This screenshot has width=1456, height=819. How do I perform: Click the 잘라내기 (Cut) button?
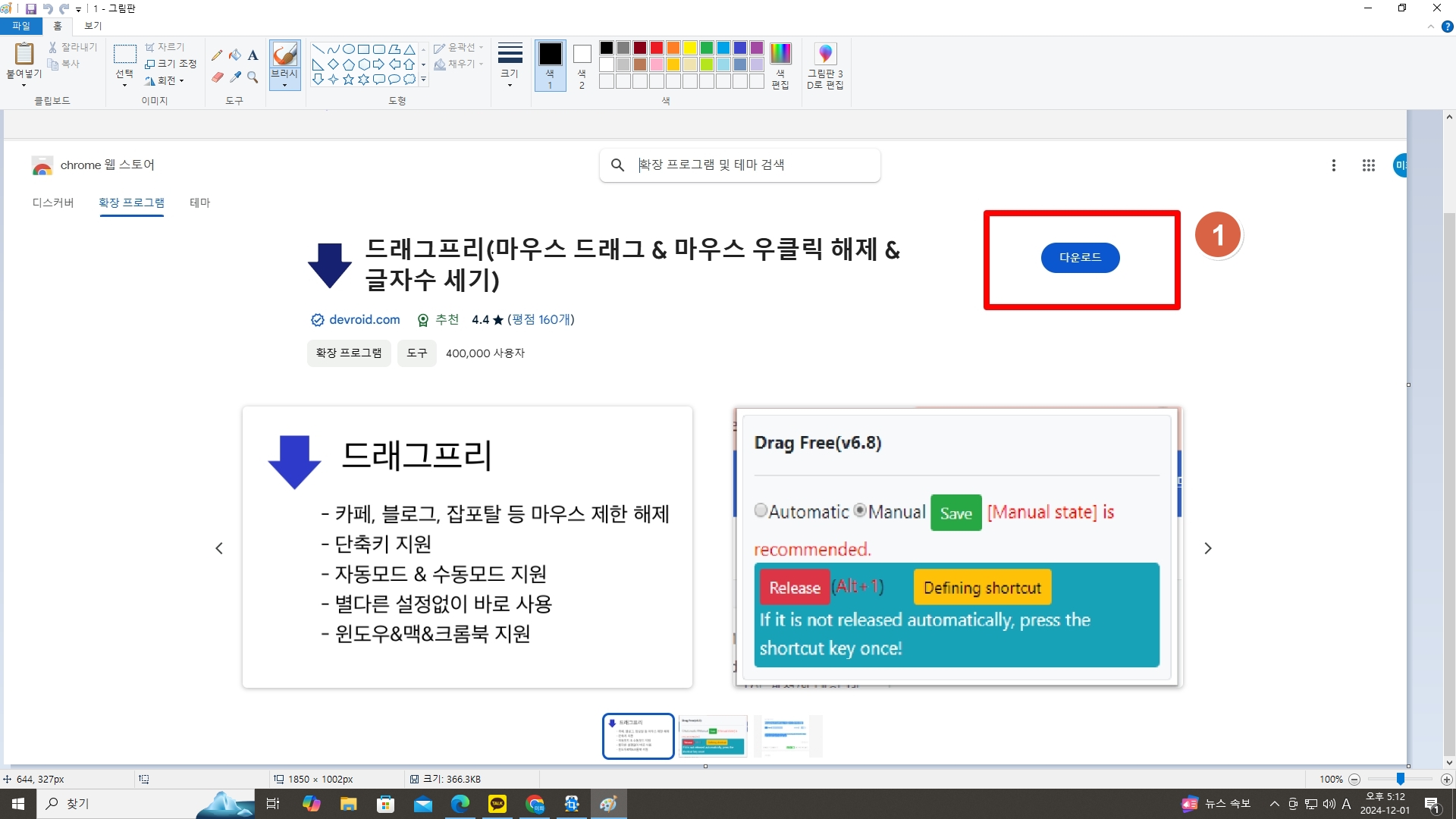73,47
